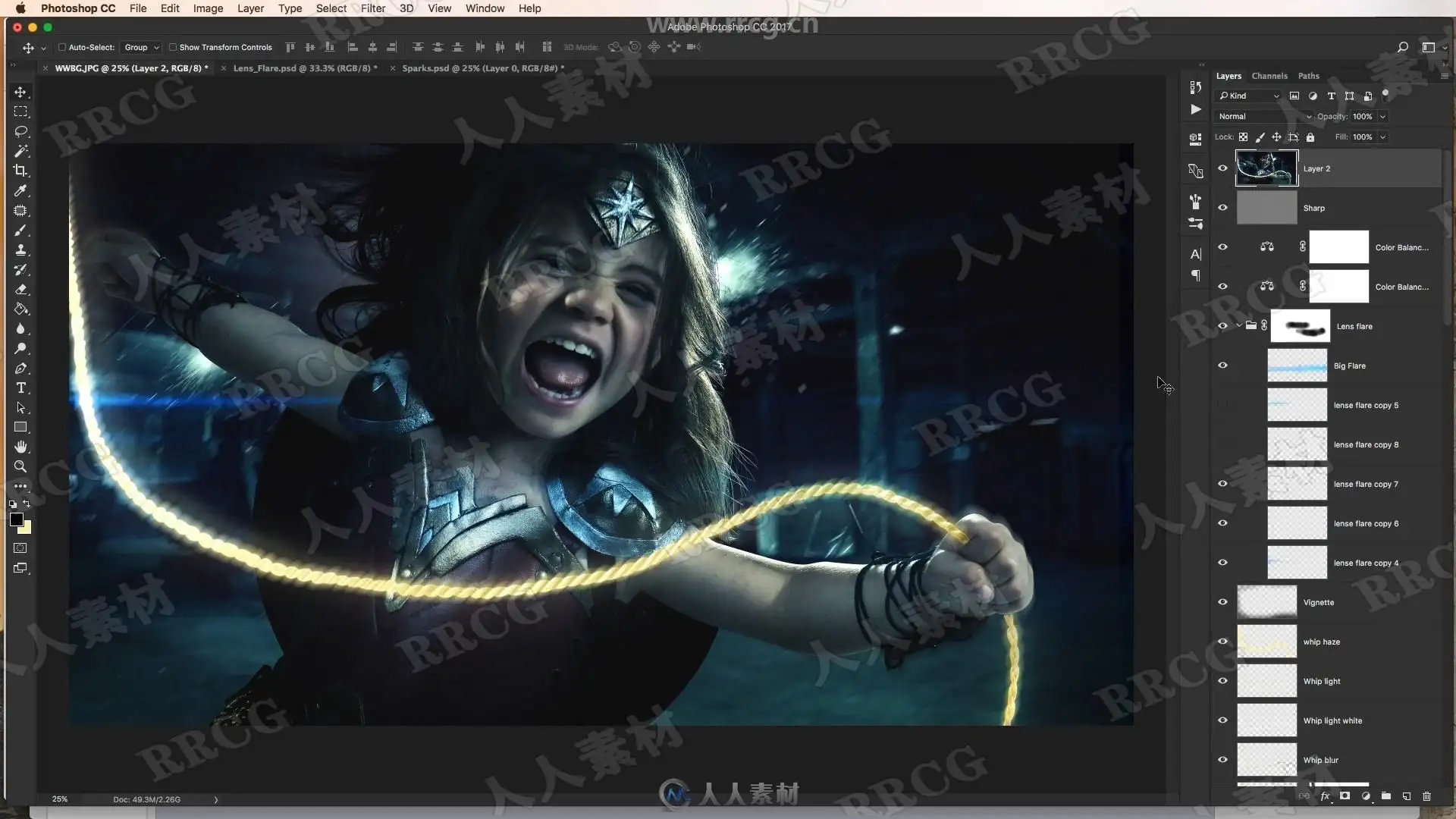
Task: Hide the Vignette layer
Action: 1222,602
